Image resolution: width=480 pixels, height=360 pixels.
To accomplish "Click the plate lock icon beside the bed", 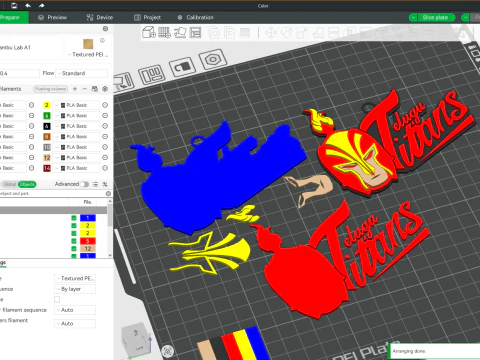I will coord(182,67).
